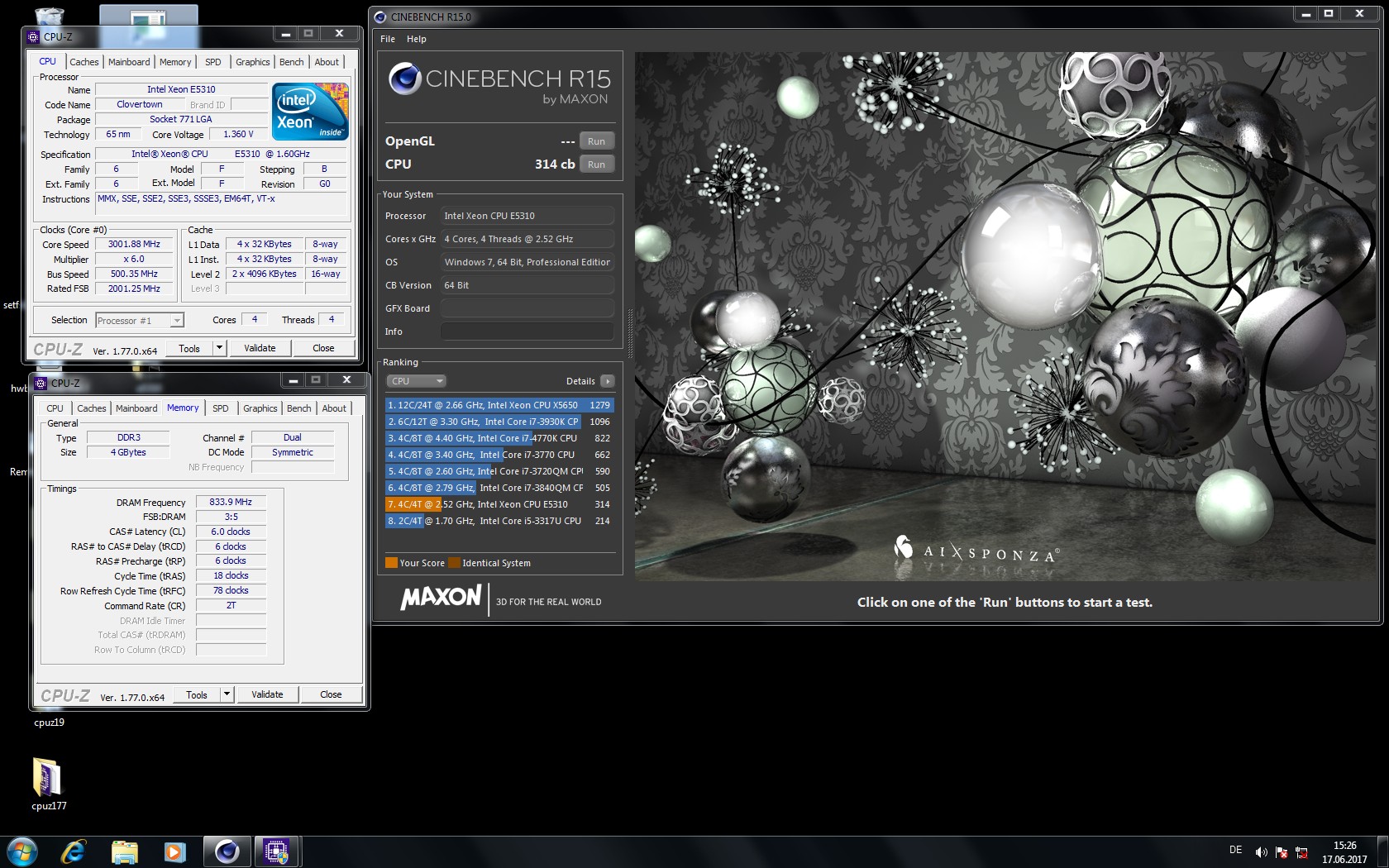The width and height of the screenshot is (1389, 868).
Task: Switch to Caches tab in top CPU-Z
Action: 84,62
